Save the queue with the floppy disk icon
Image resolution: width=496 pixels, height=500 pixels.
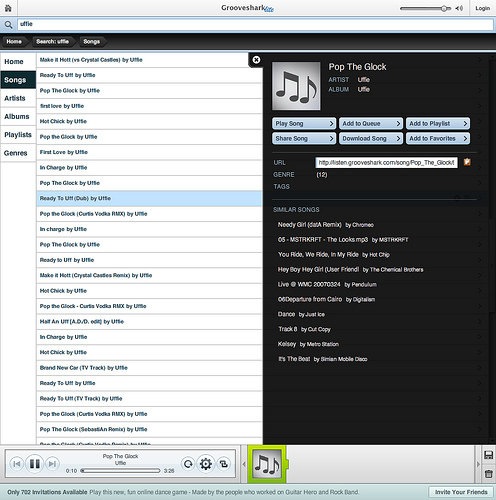[x=488, y=455]
